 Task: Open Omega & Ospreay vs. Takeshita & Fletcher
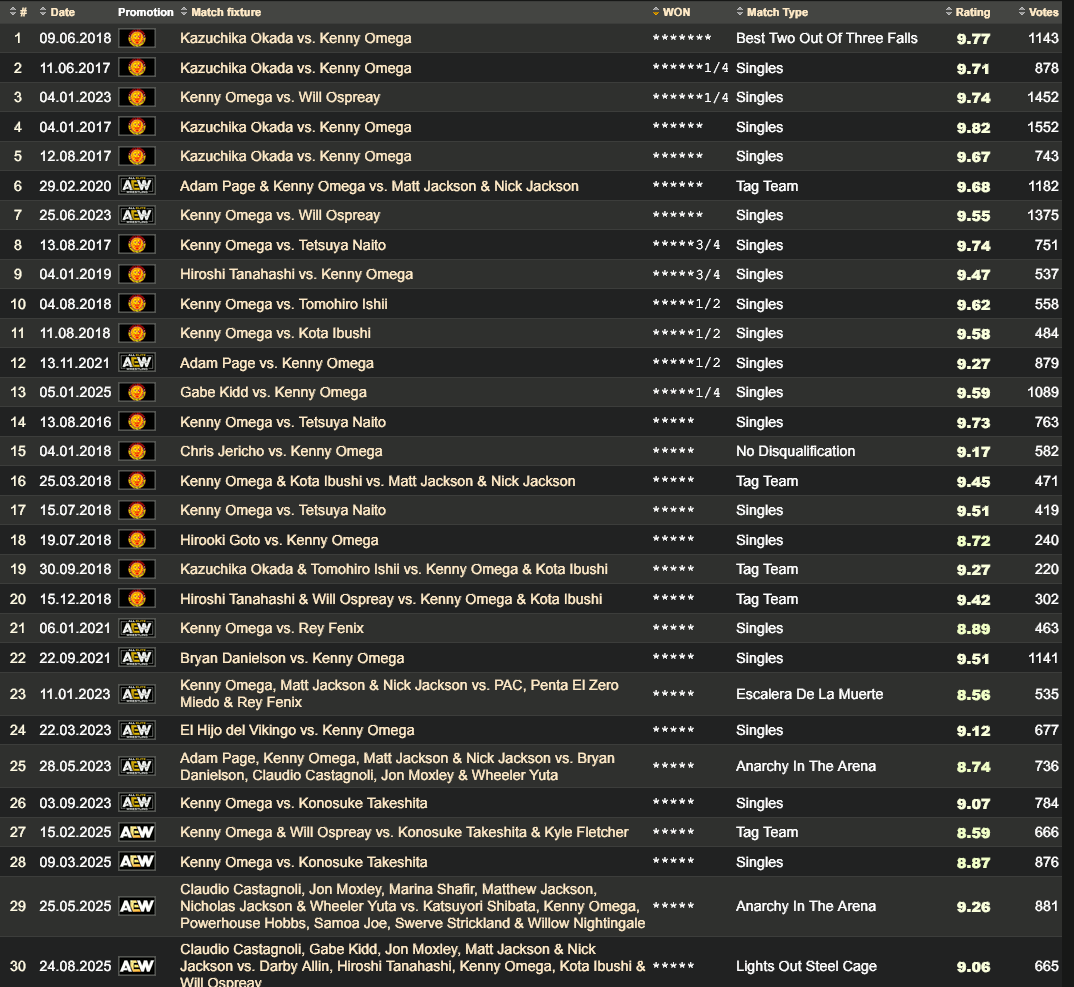tap(404, 832)
